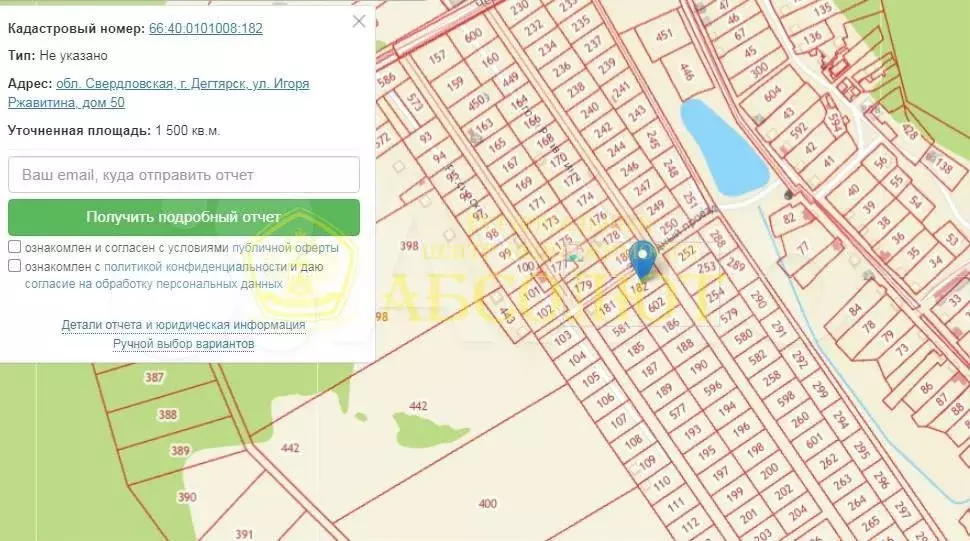Close the cadastral info popup

[x=359, y=22]
